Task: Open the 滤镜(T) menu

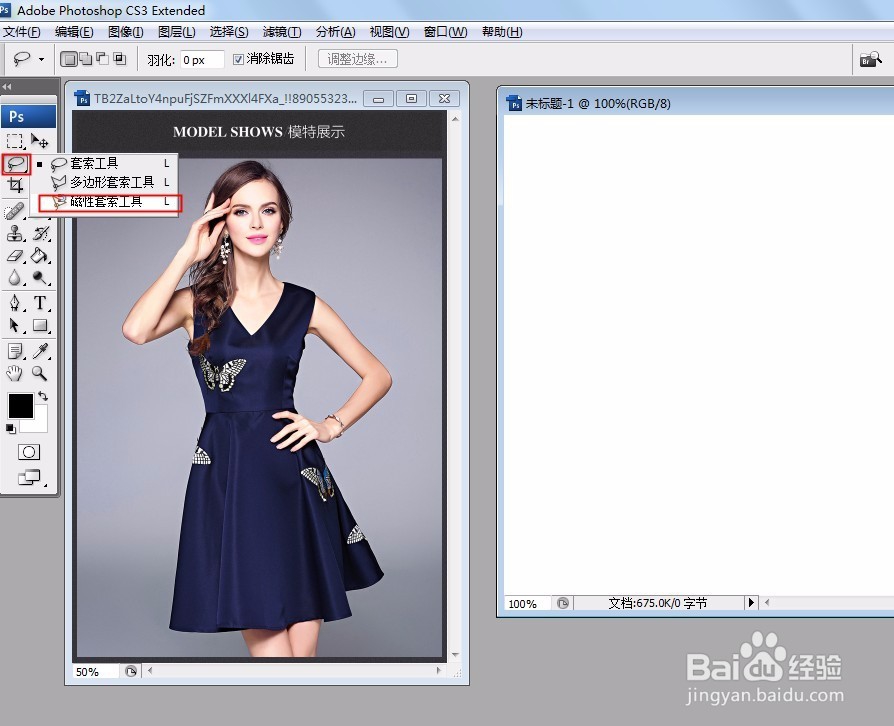Action: click(x=282, y=32)
